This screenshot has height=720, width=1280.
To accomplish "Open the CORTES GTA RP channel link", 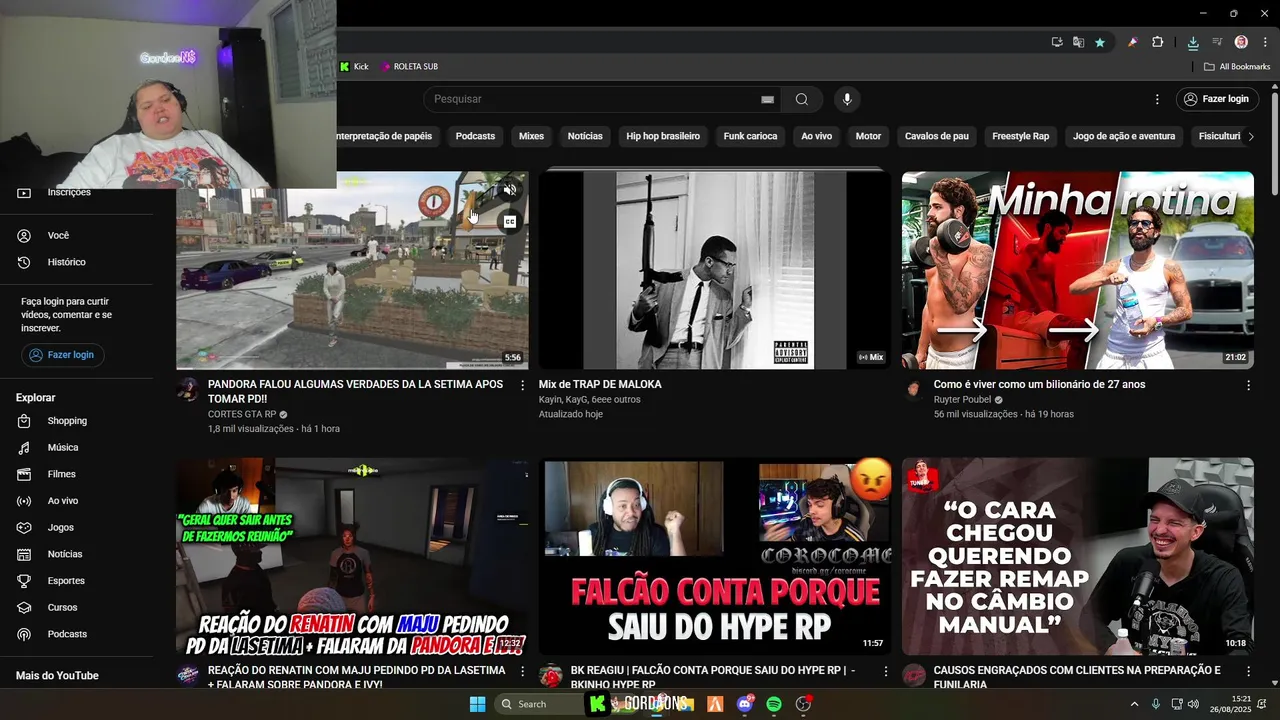I will click(x=242, y=414).
